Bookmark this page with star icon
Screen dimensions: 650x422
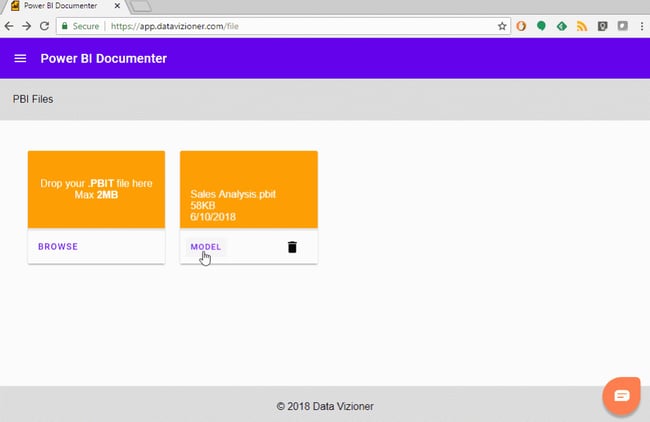502,26
